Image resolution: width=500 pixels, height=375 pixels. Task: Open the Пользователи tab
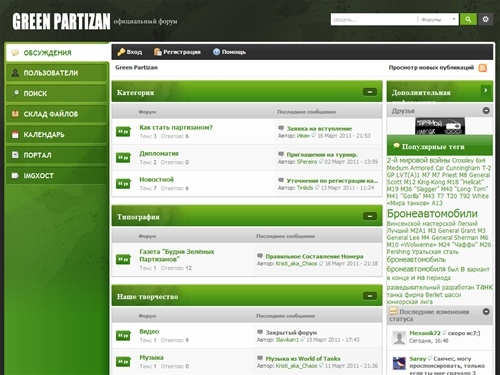click(x=57, y=73)
